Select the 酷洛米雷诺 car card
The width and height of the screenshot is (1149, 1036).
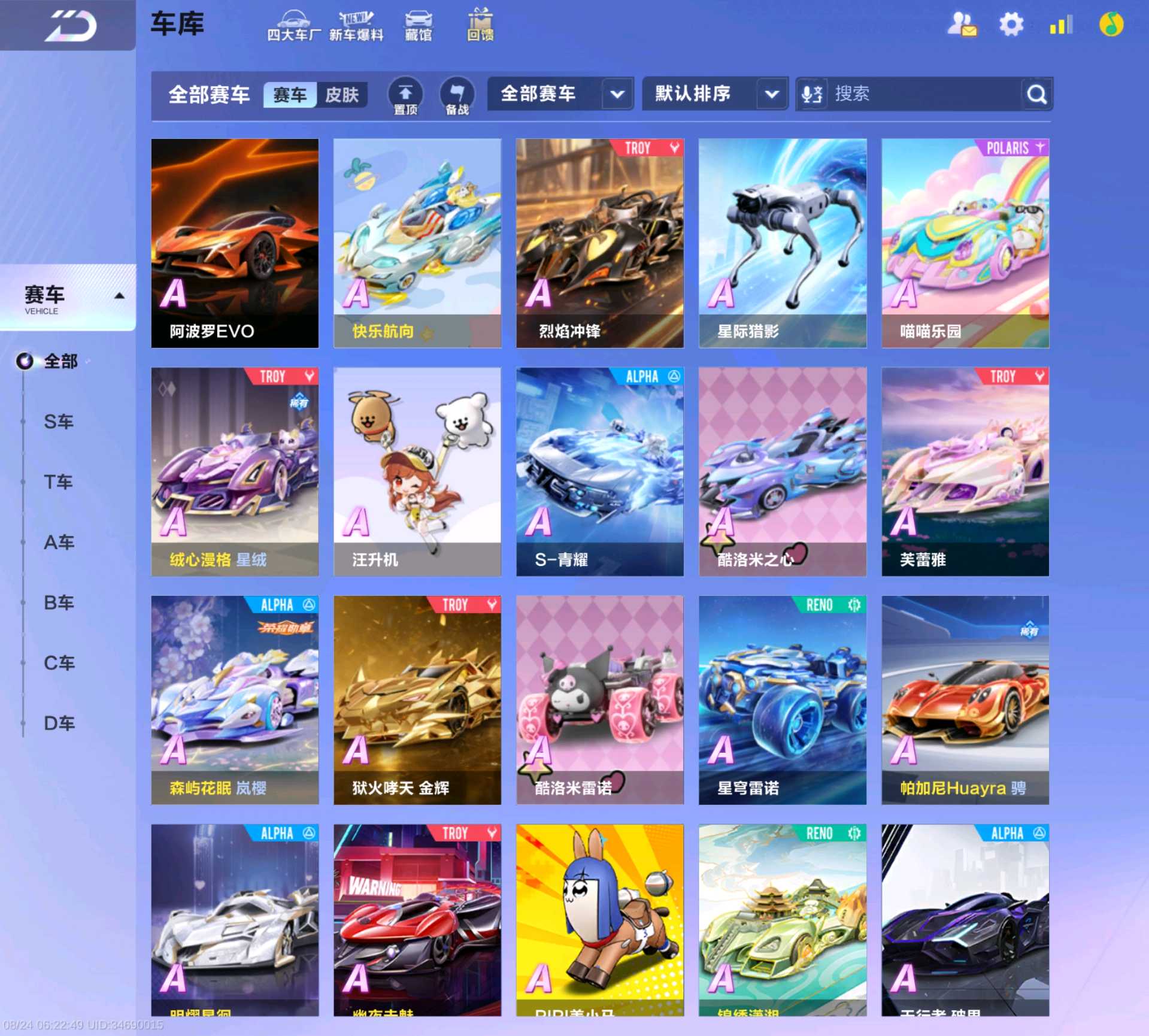click(x=600, y=700)
